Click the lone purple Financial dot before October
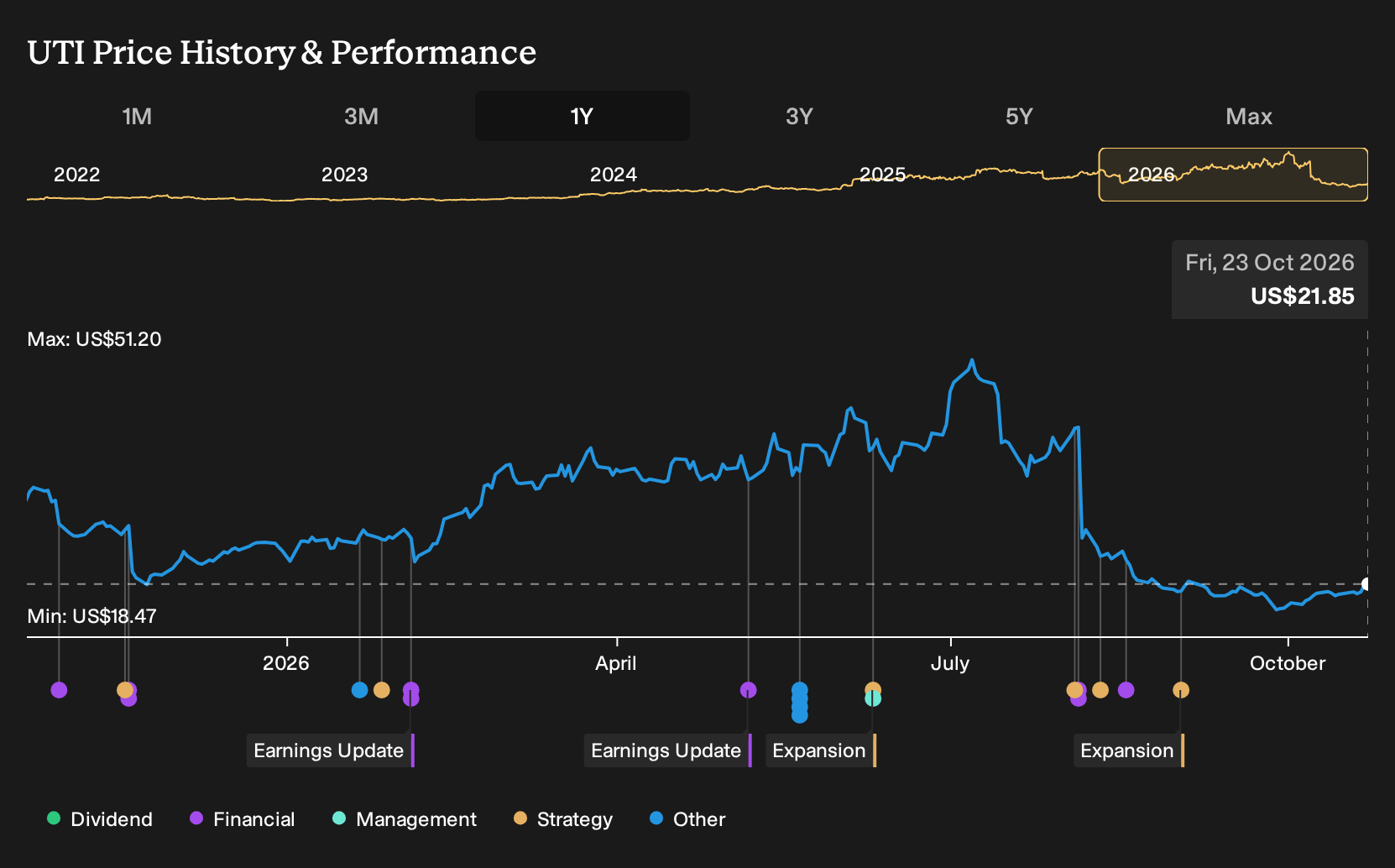Viewport: 1395px width, 868px height. [x=1126, y=690]
